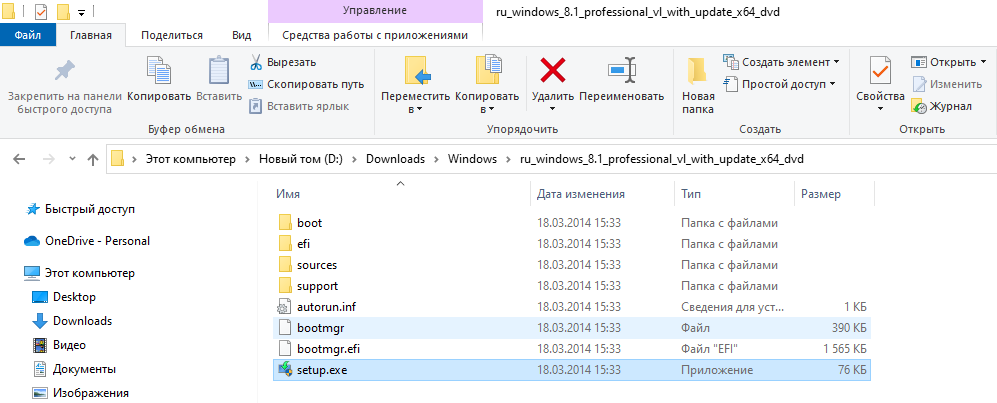Click the Файл "EFI" type cell
The width and height of the screenshot is (997, 403).
[710, 349]
